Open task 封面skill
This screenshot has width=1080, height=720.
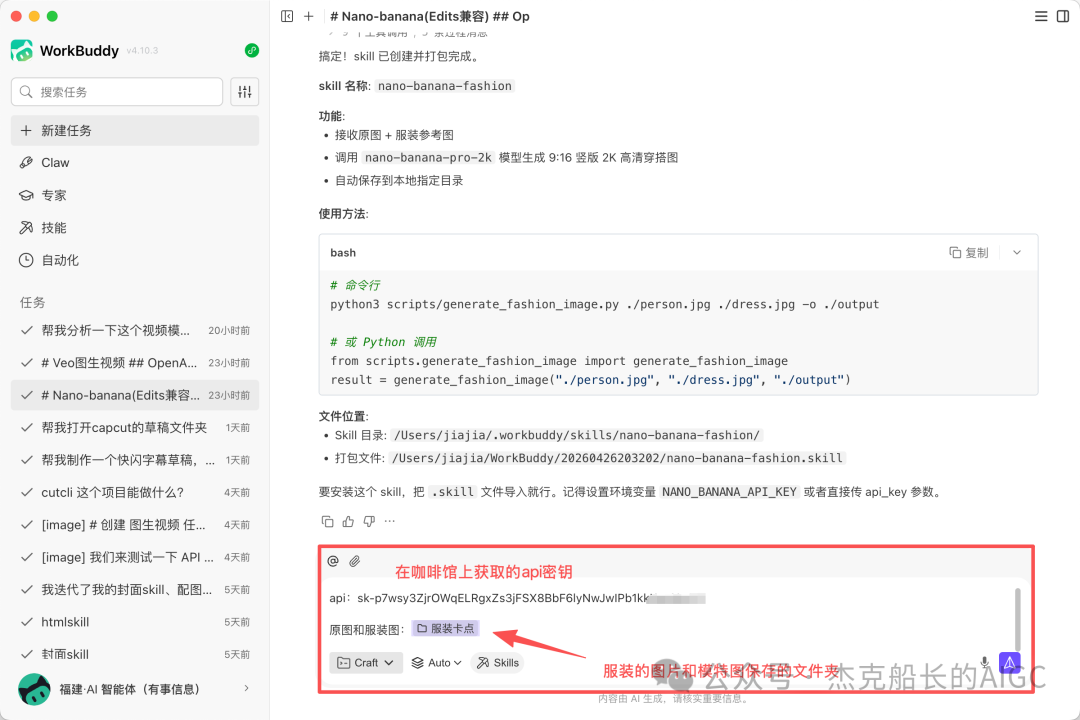pos(135,655)
